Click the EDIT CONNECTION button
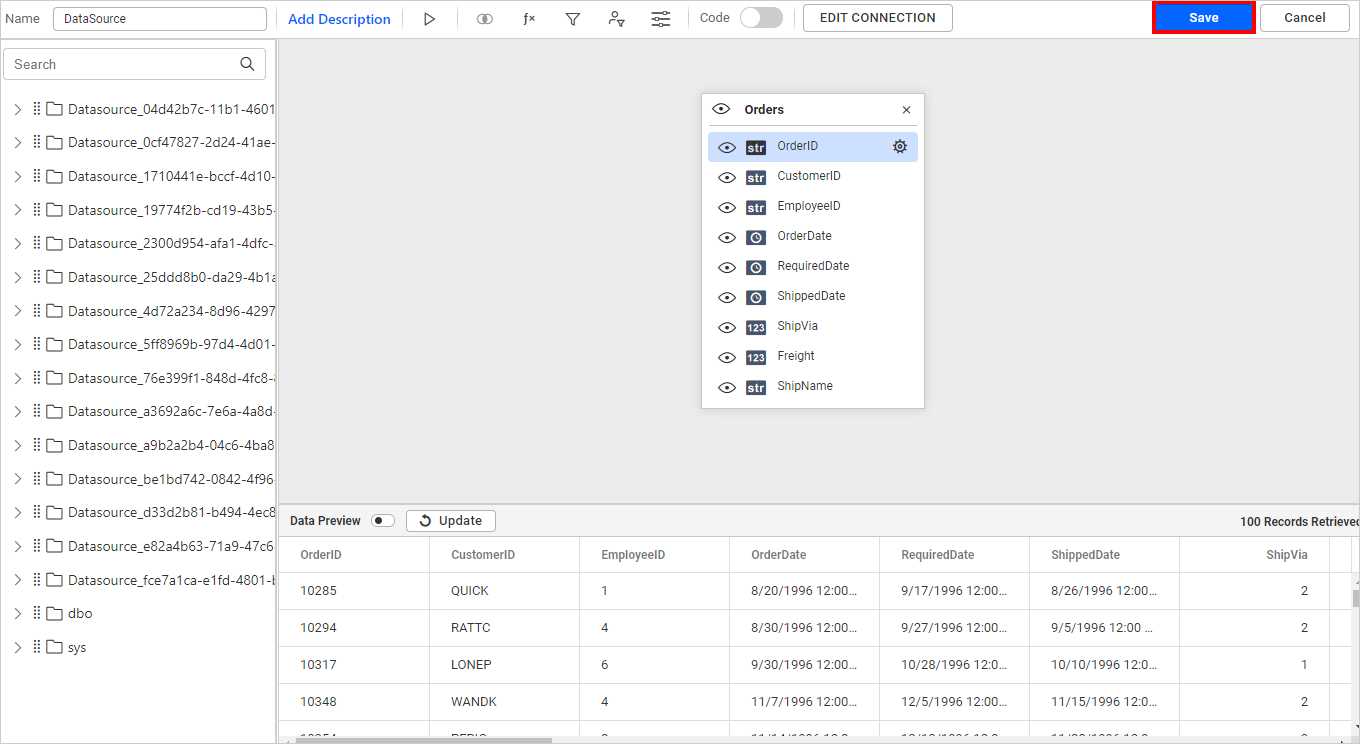This screenshot has height=744, width=1360. click(877, 18)
